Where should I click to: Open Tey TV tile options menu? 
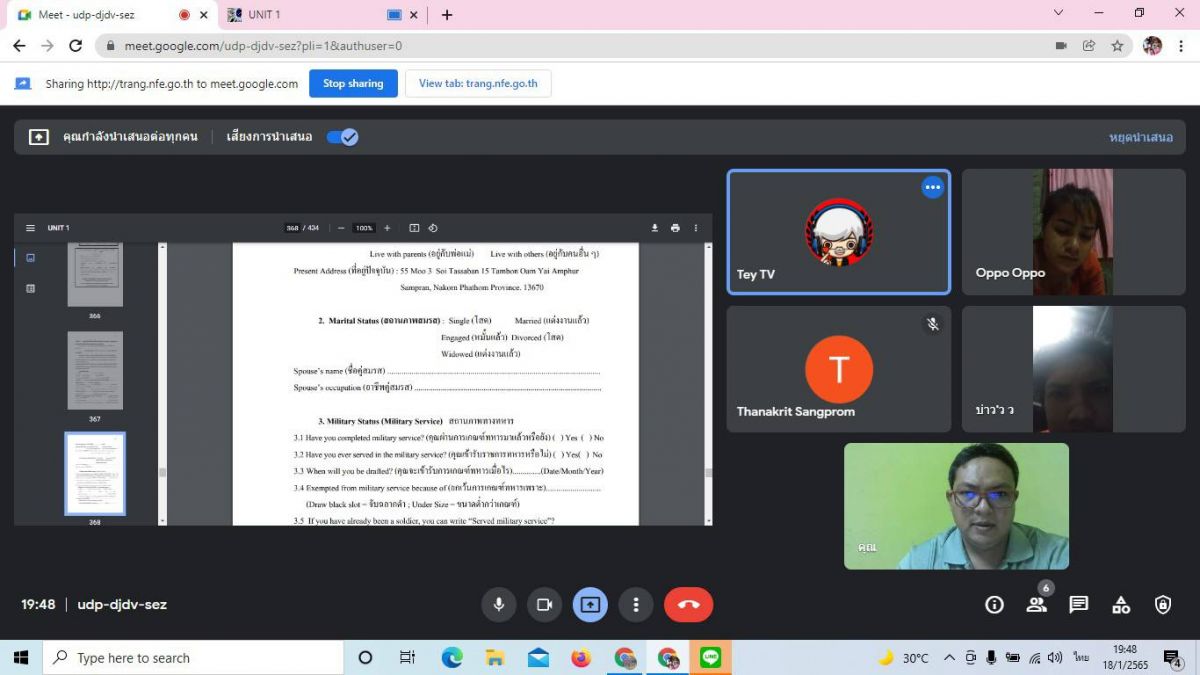pos(932,187)
